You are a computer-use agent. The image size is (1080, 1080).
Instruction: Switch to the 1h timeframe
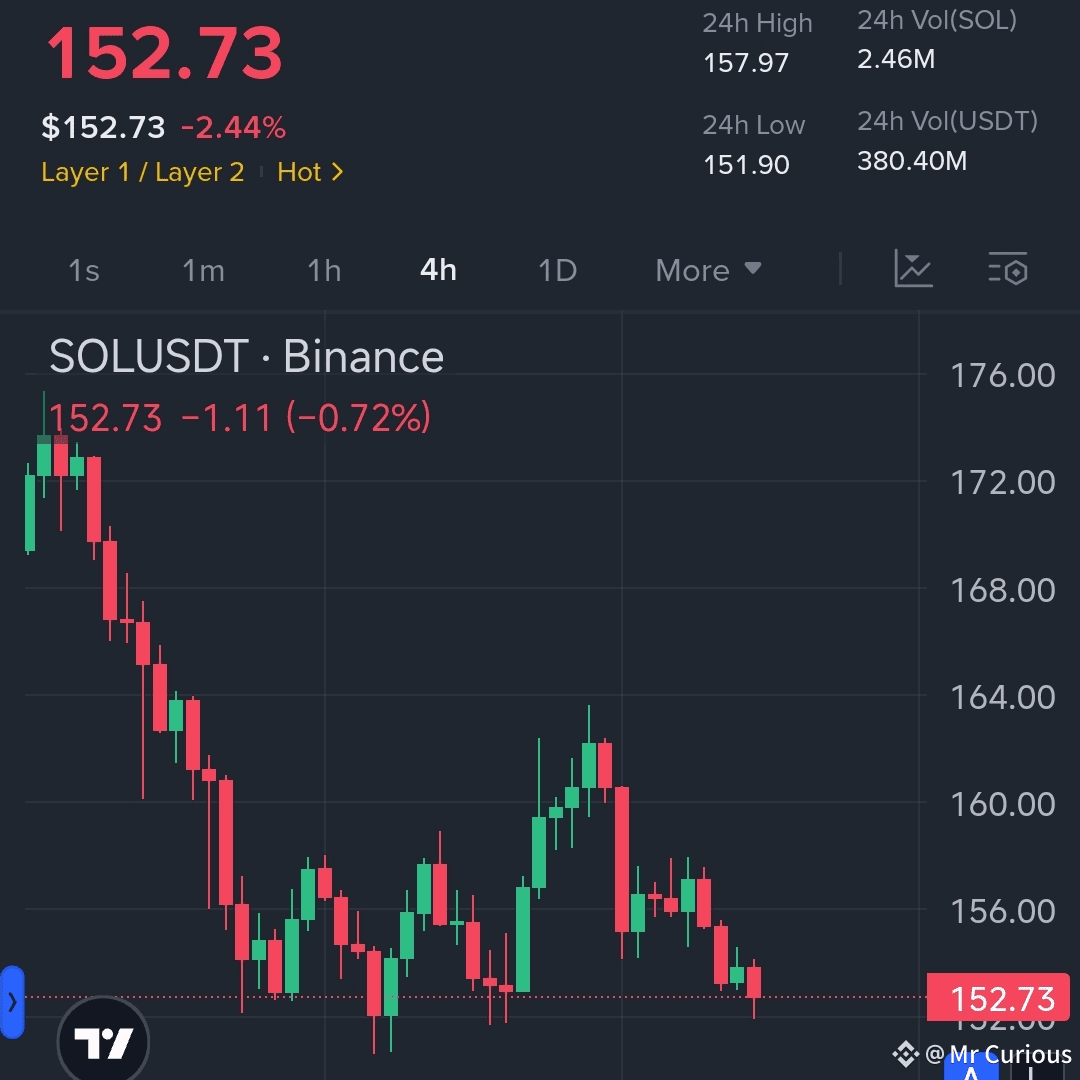pos(324,270)
